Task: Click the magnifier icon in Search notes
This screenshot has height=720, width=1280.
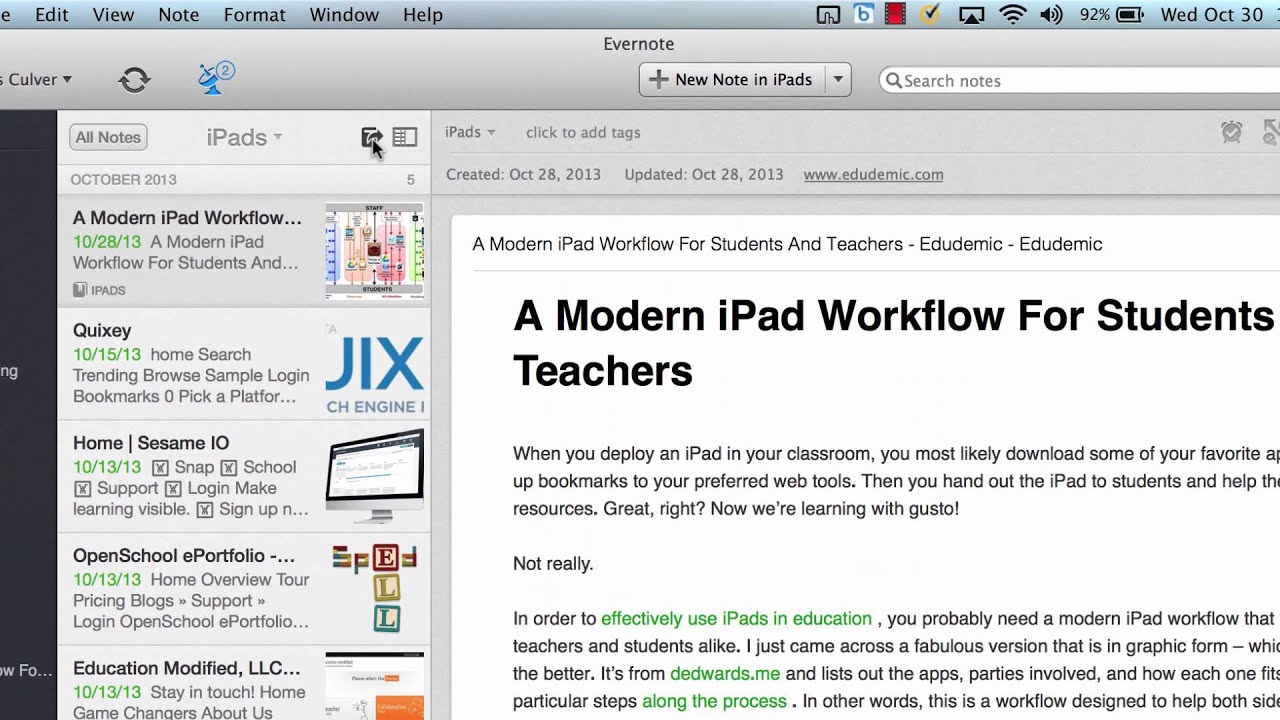Action: (894, 80)
